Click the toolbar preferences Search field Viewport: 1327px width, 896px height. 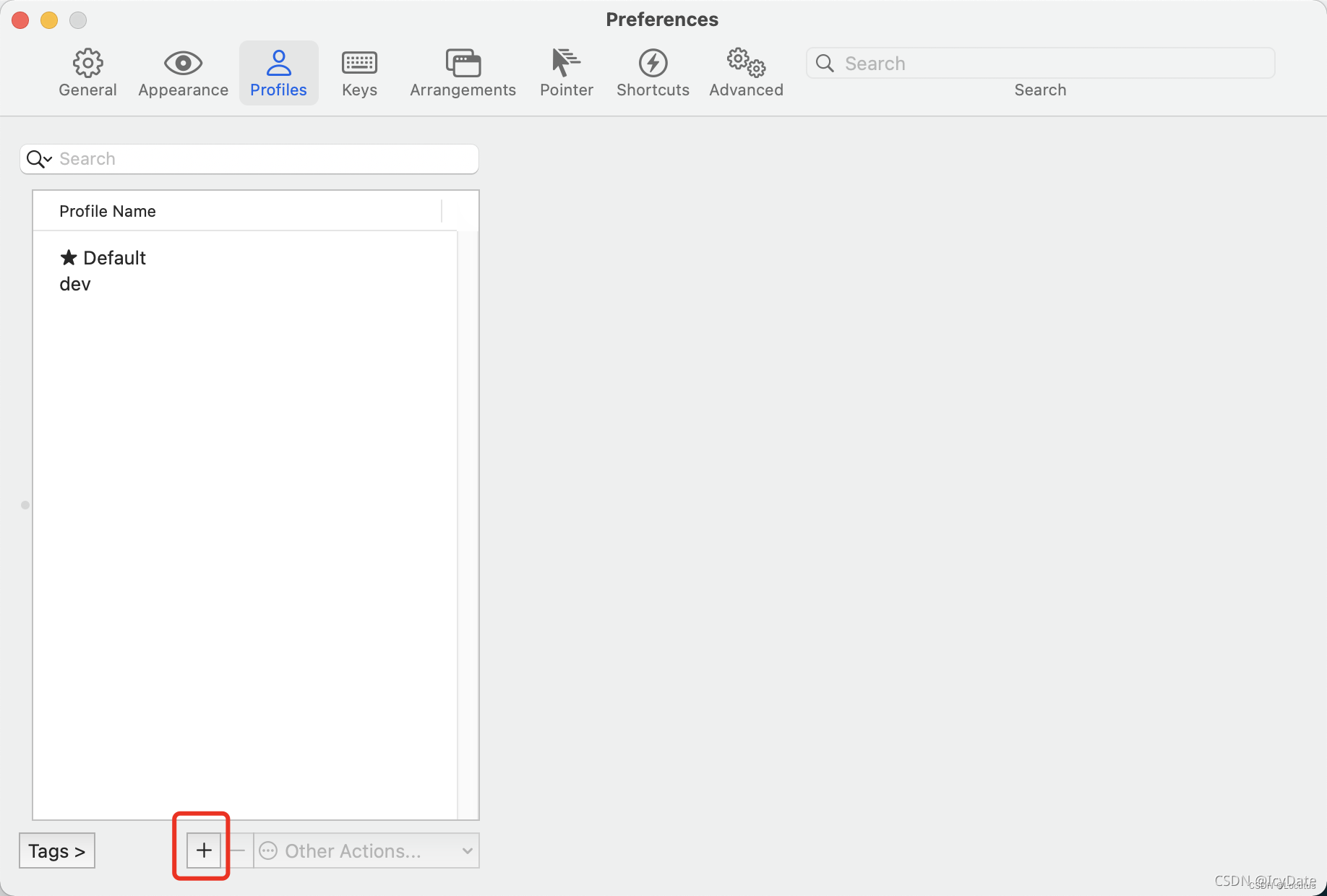(x=1040, y=64)
